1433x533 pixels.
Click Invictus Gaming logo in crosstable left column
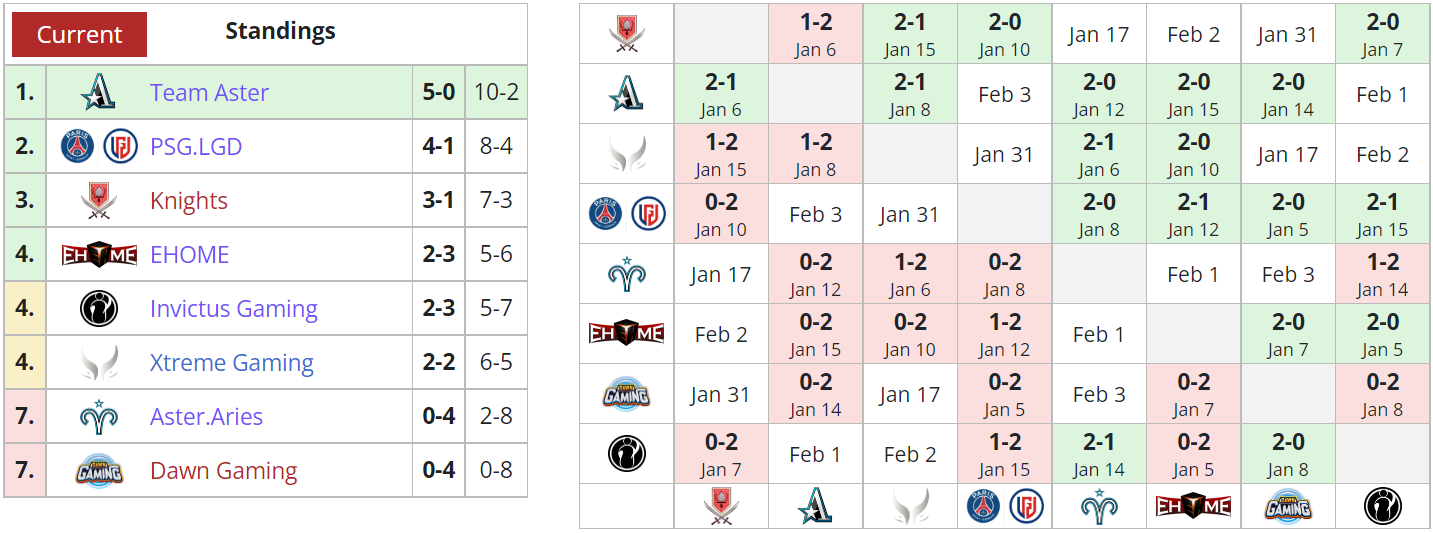[627, 454]
